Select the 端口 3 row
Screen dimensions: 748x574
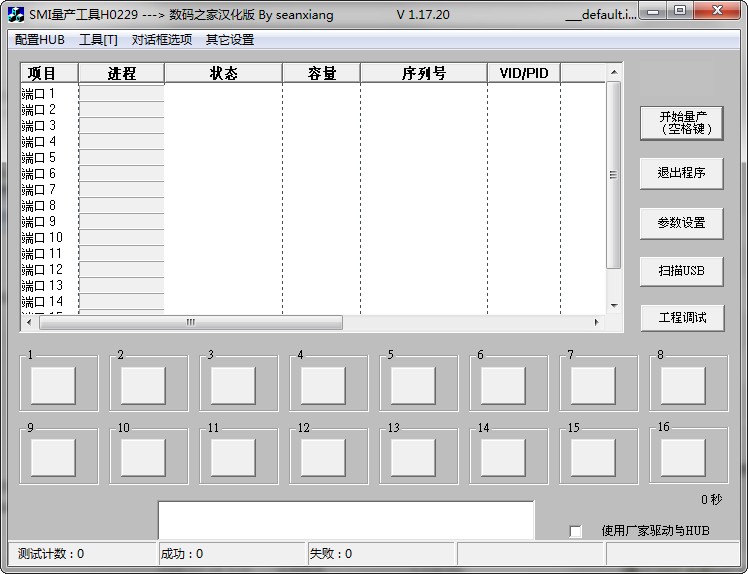(x=313, y=125)
